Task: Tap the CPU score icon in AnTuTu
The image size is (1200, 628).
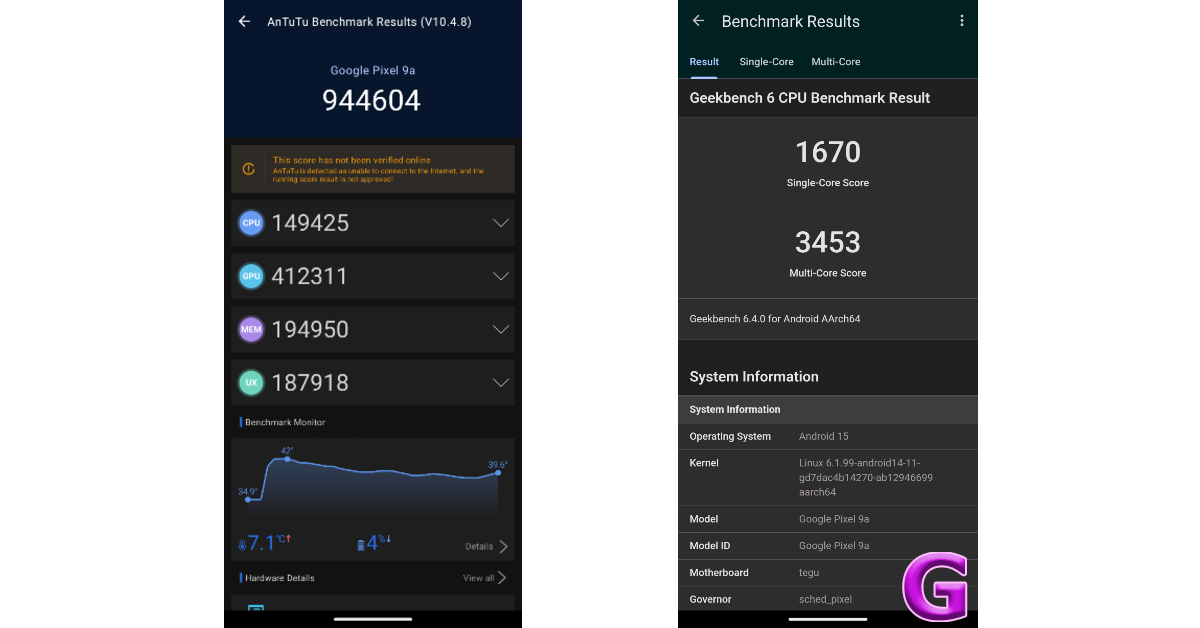Action: pyautogui.click(x=251, y=223)
